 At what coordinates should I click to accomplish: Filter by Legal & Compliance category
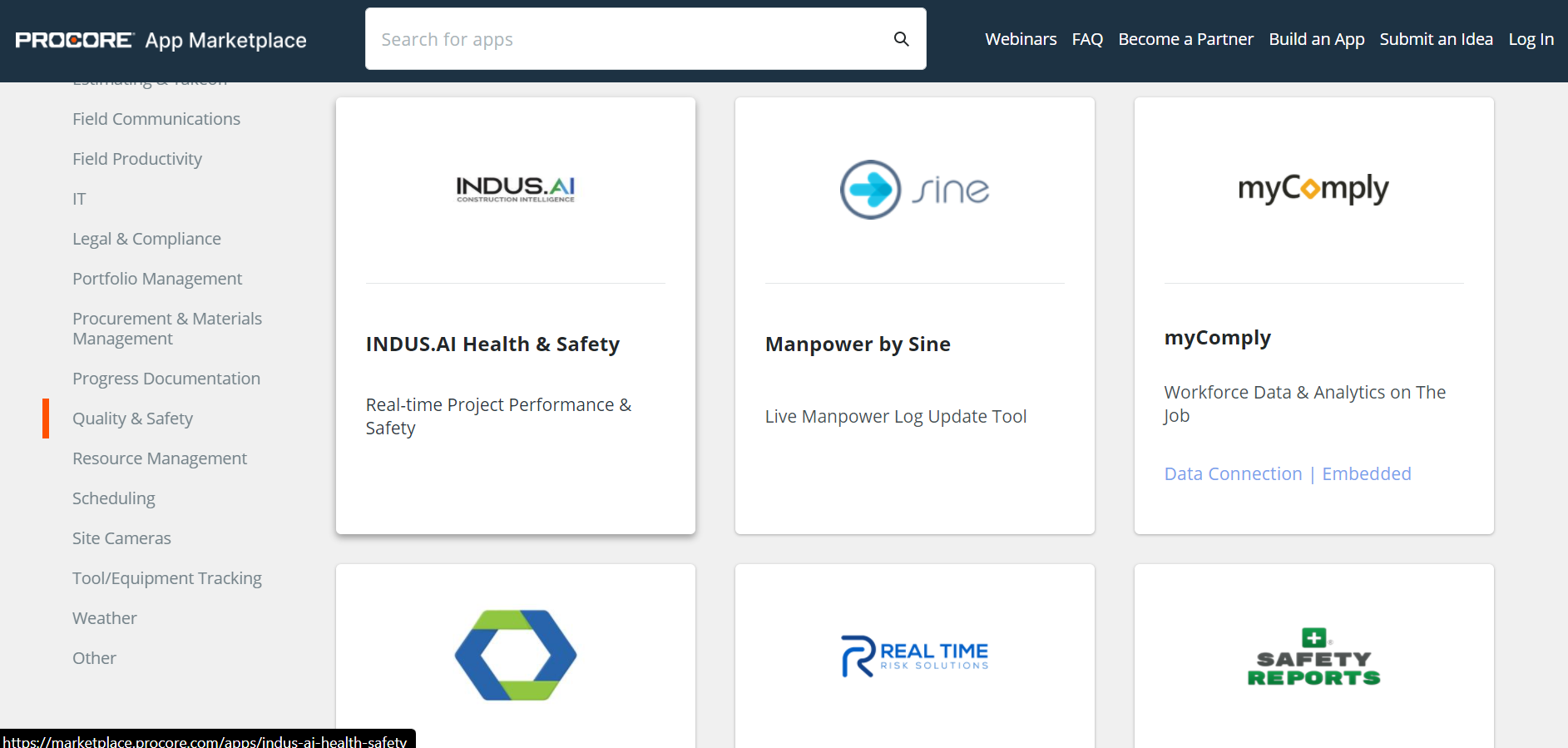[x=146, y=239]
